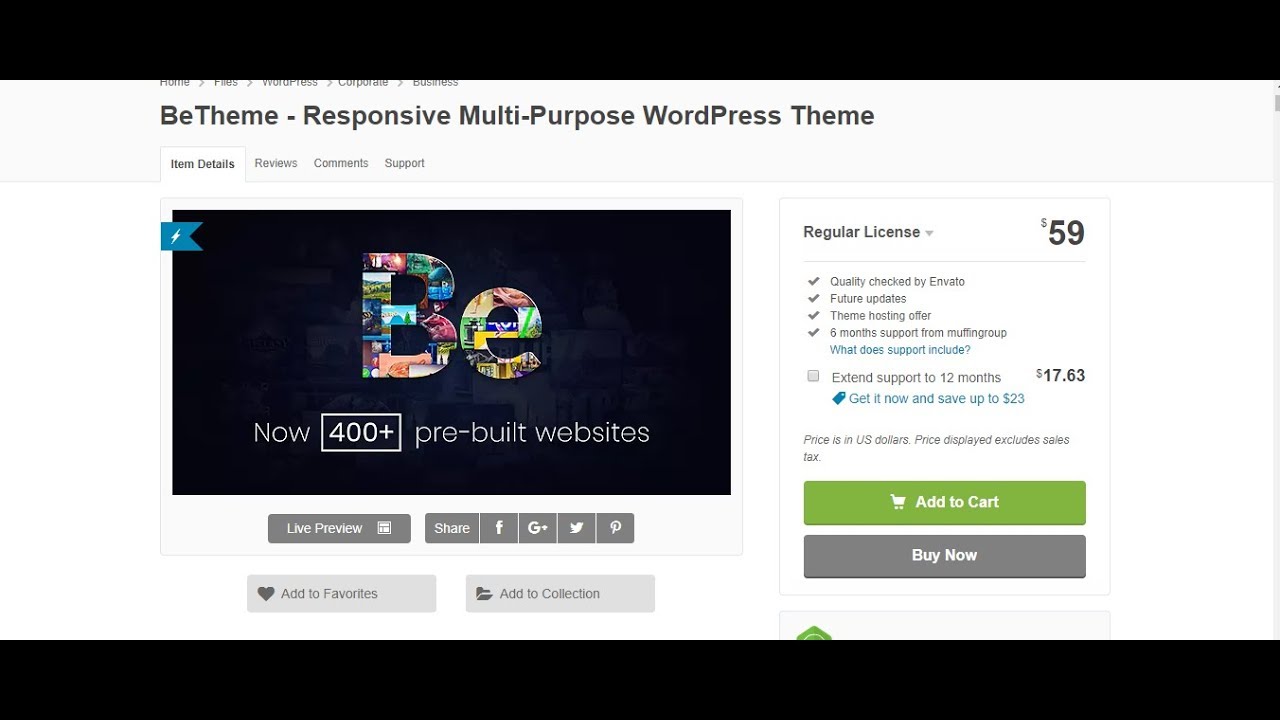Go to Home breadcrumb
The height and width of the screenshot is (720, 1280).
coord(174,82)
